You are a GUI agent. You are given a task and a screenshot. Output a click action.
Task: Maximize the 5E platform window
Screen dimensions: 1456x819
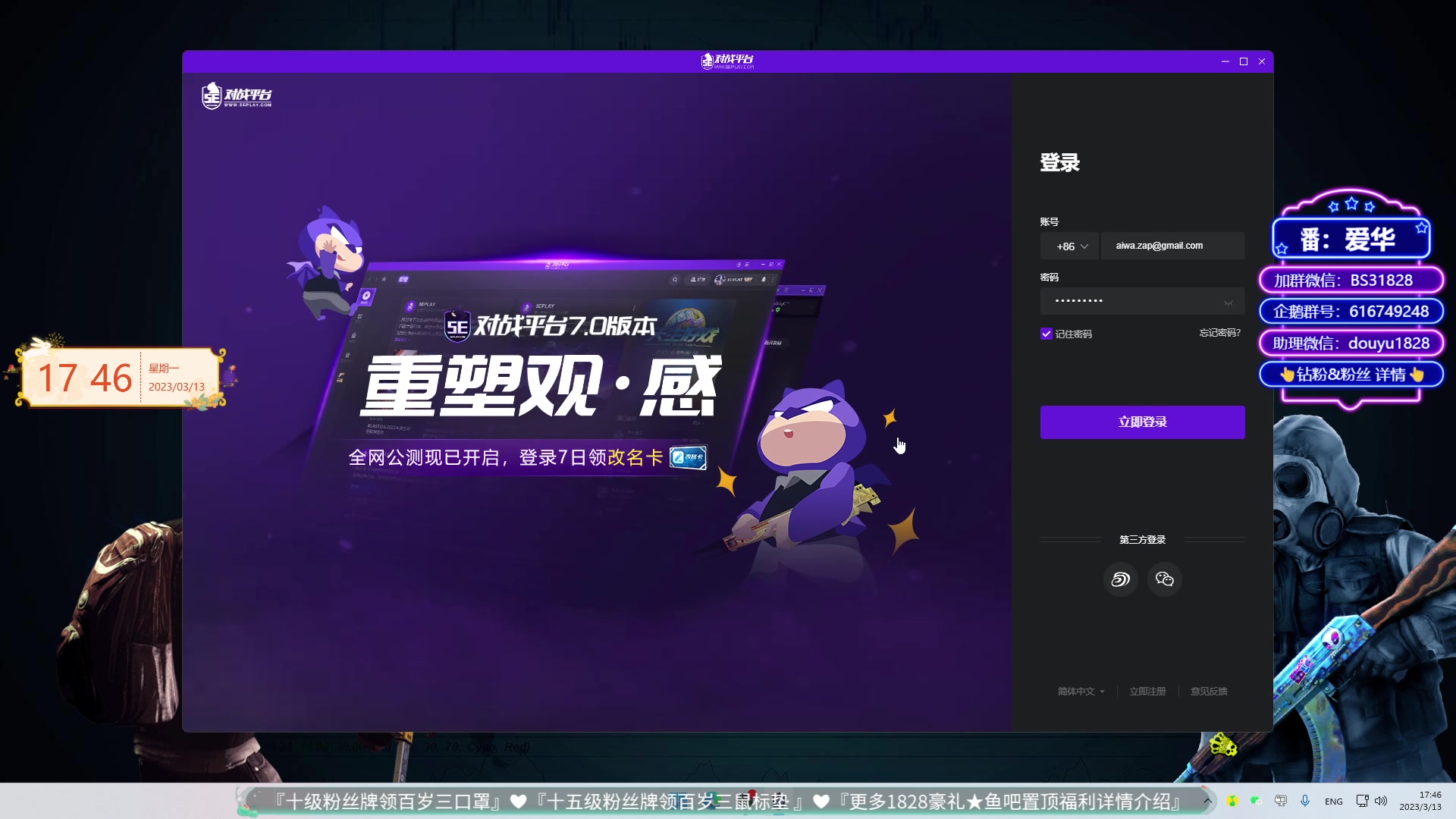1244,61
